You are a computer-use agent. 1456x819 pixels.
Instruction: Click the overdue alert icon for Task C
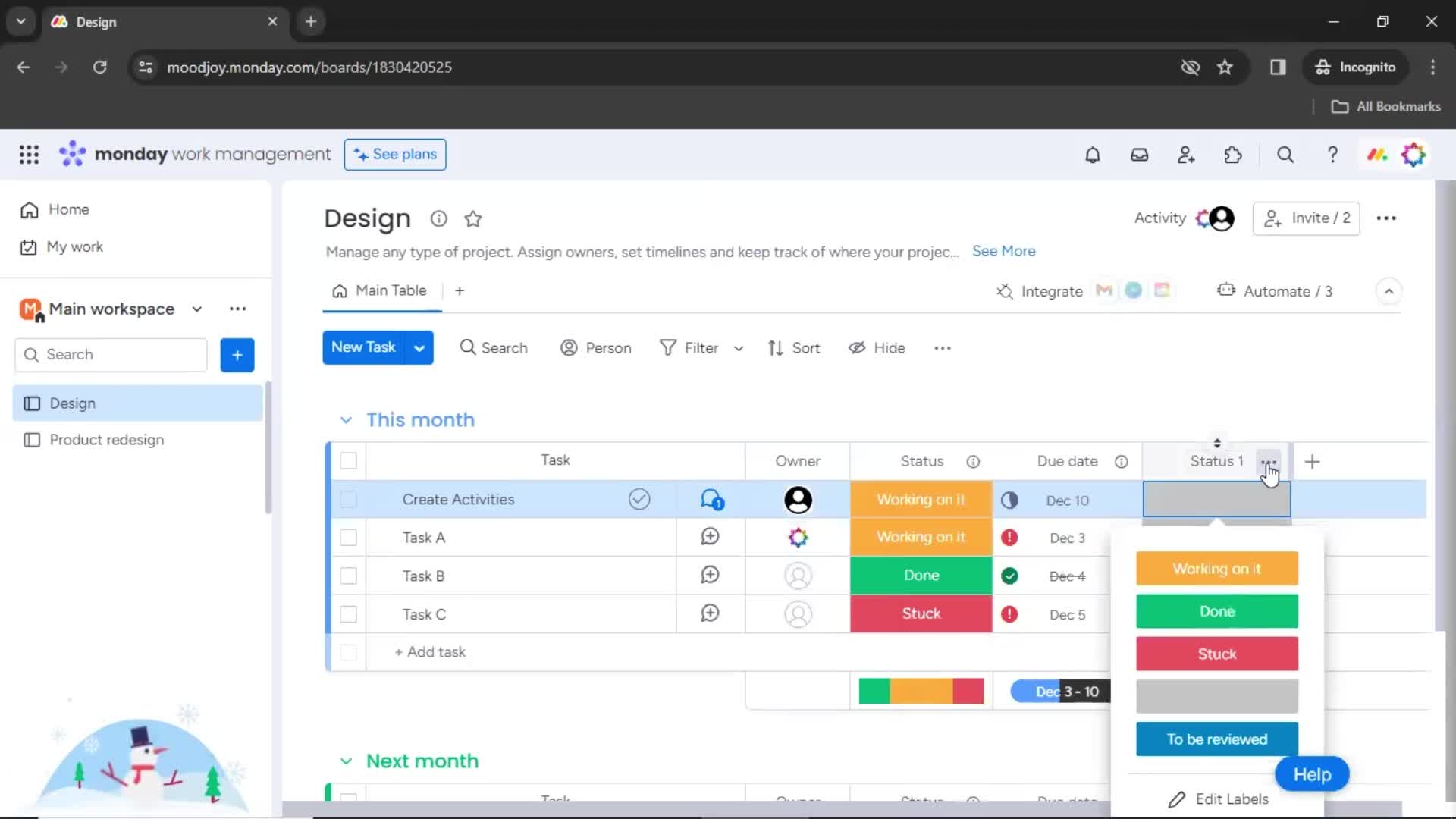pyautogui.click(x=1009, y=614)
